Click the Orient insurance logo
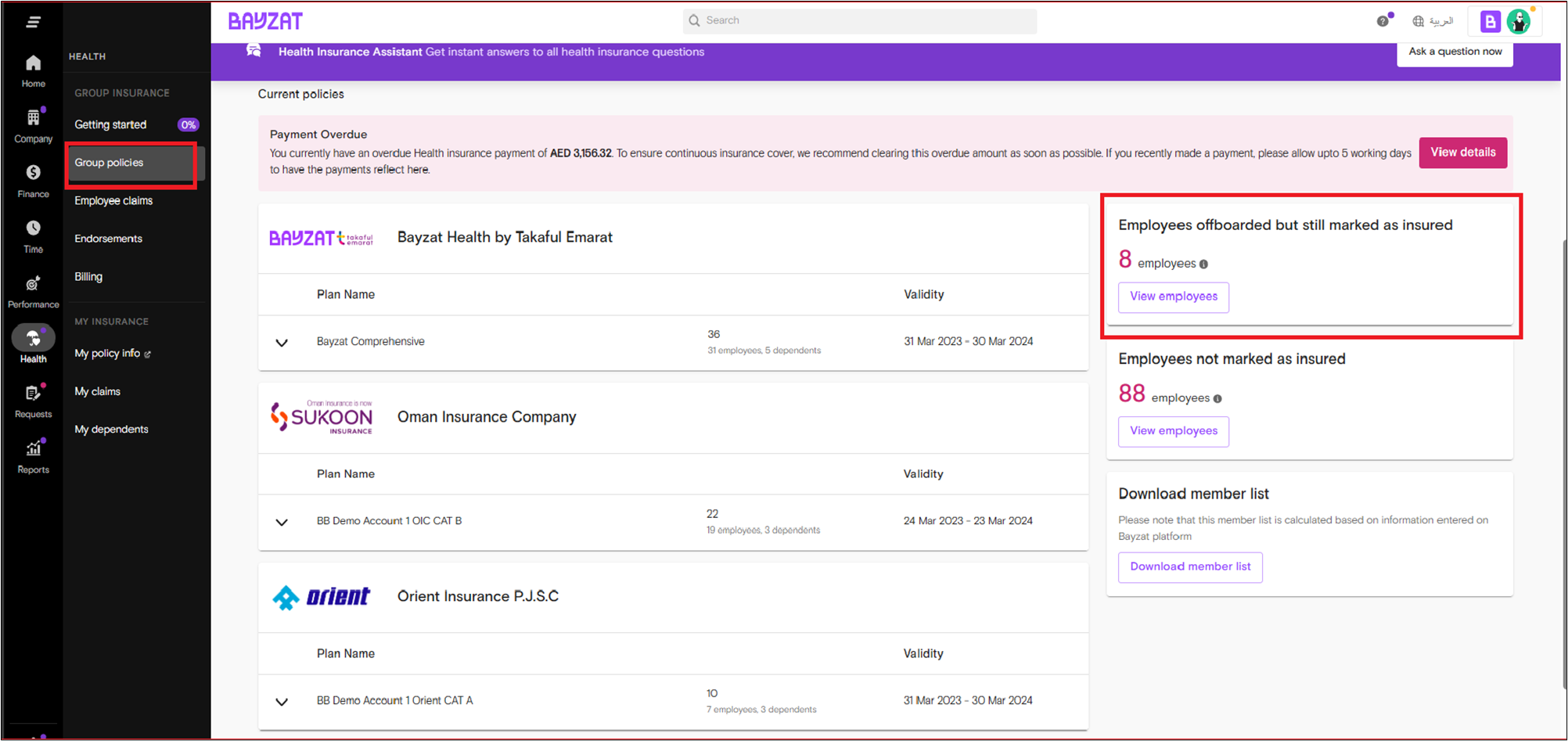The width and height of the screenshot is (1568, 741). point(321,597)
